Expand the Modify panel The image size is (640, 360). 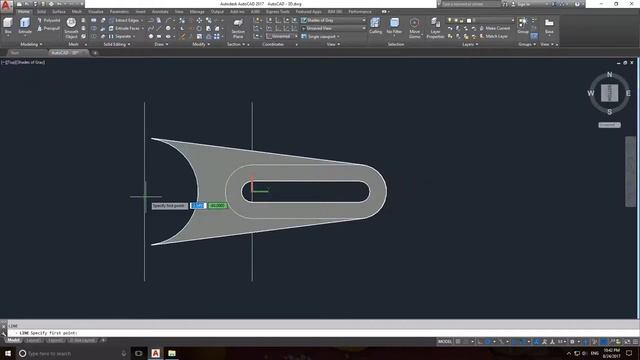tap(201, 44)
